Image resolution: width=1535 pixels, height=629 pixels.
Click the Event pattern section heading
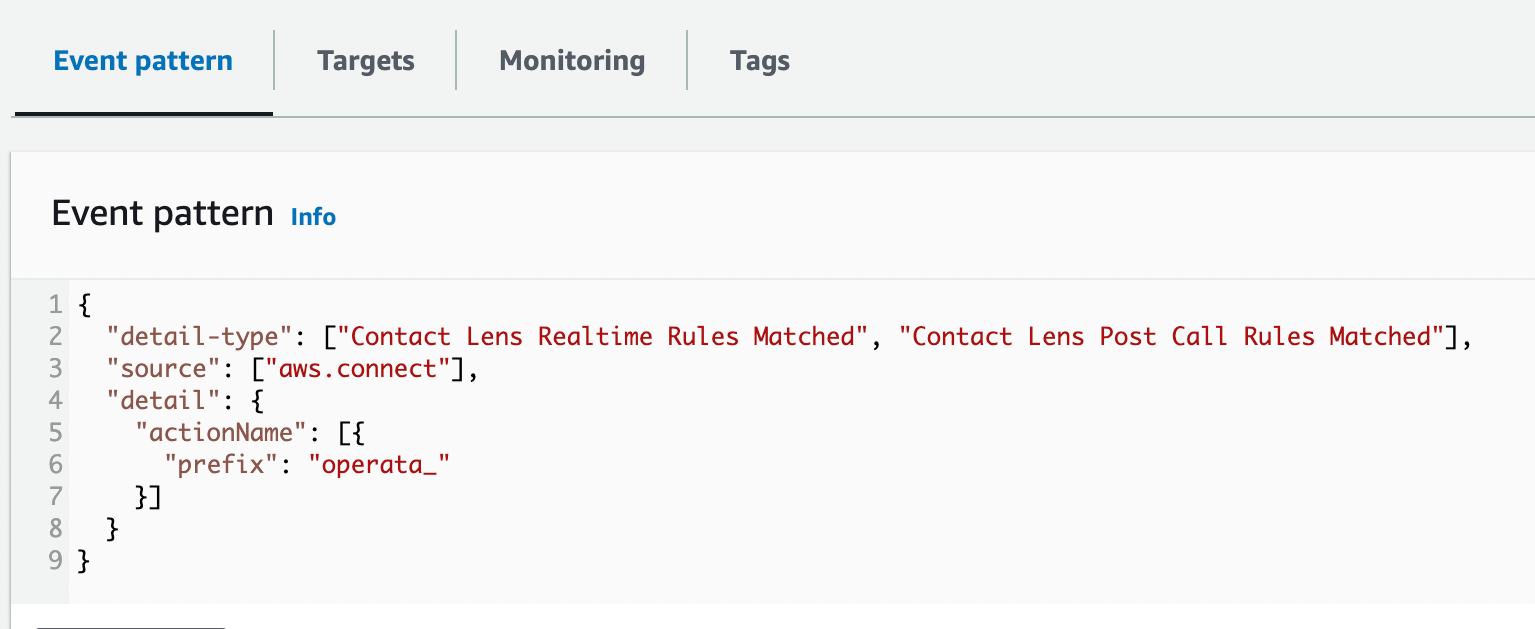[161, 213]
